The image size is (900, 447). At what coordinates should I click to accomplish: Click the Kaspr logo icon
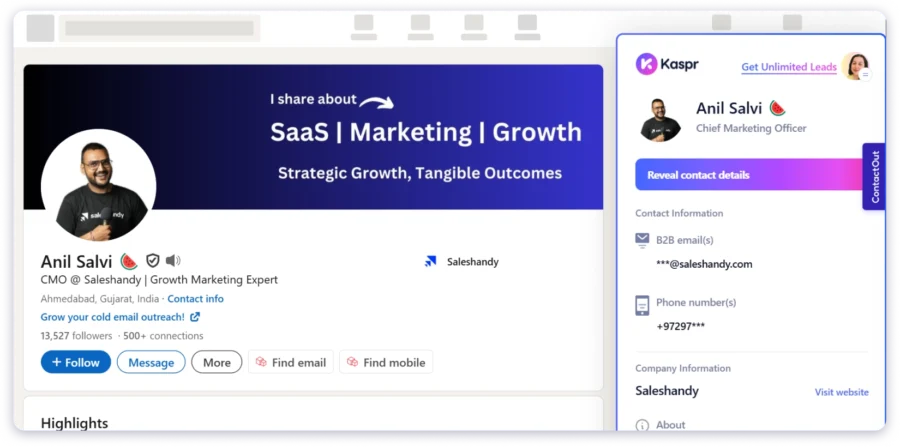pos(646,64)
